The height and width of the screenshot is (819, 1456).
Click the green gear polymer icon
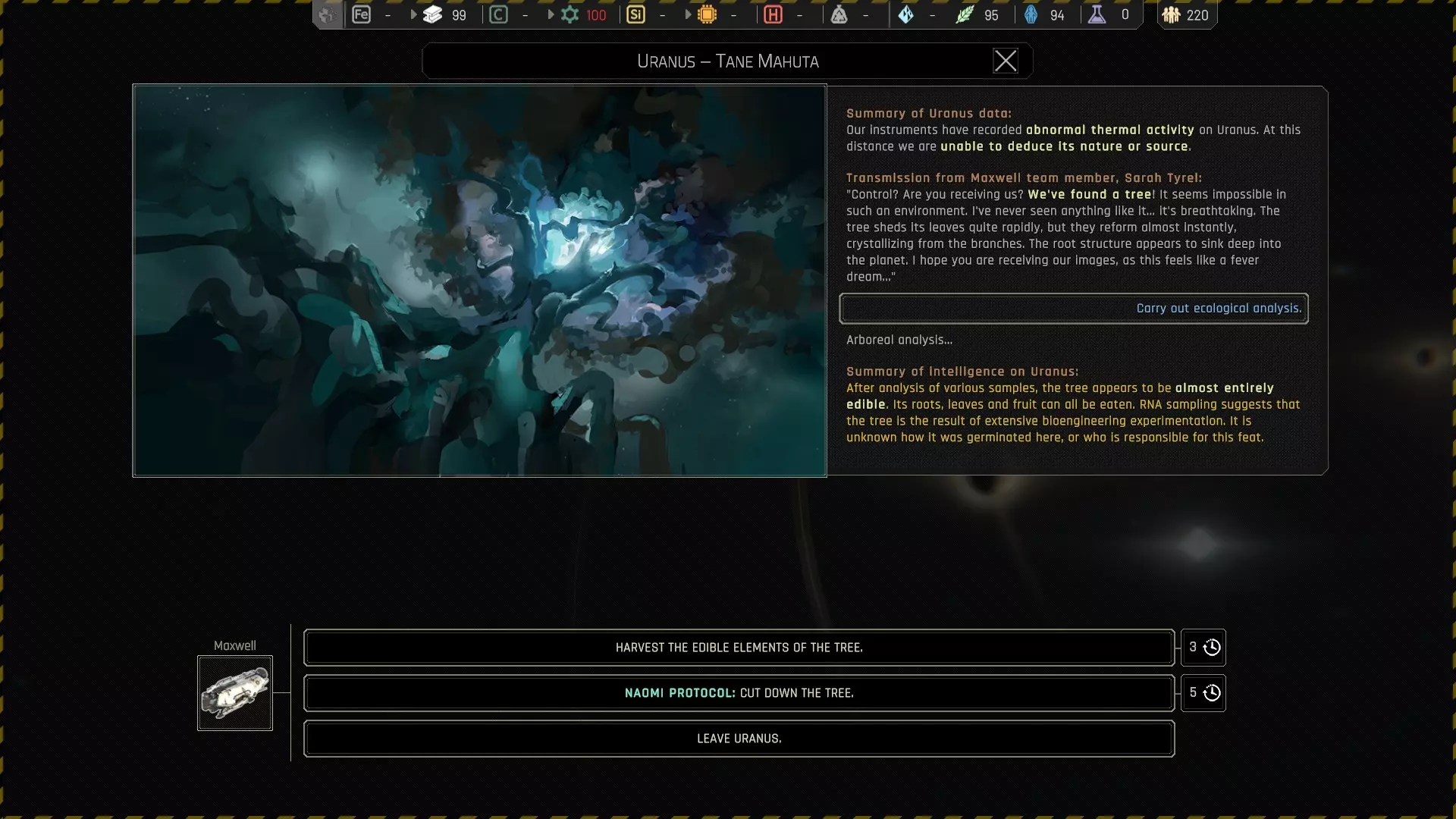[x=570, y=14]
